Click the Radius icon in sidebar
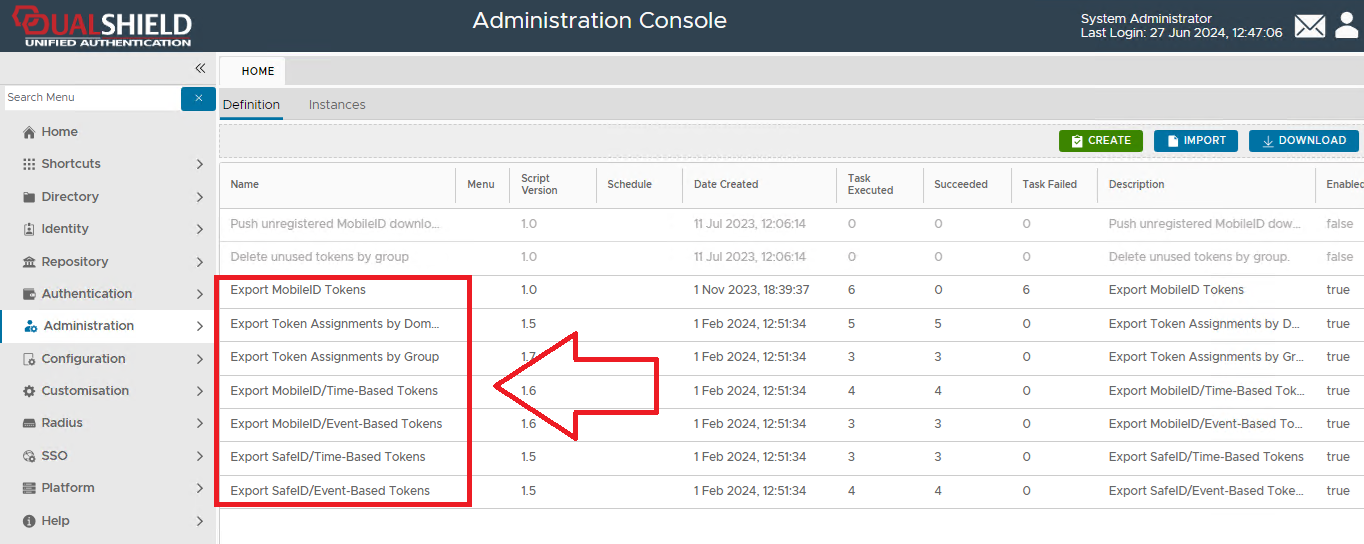The height and width of the screenshot is (544, 1364). point(29,423)
